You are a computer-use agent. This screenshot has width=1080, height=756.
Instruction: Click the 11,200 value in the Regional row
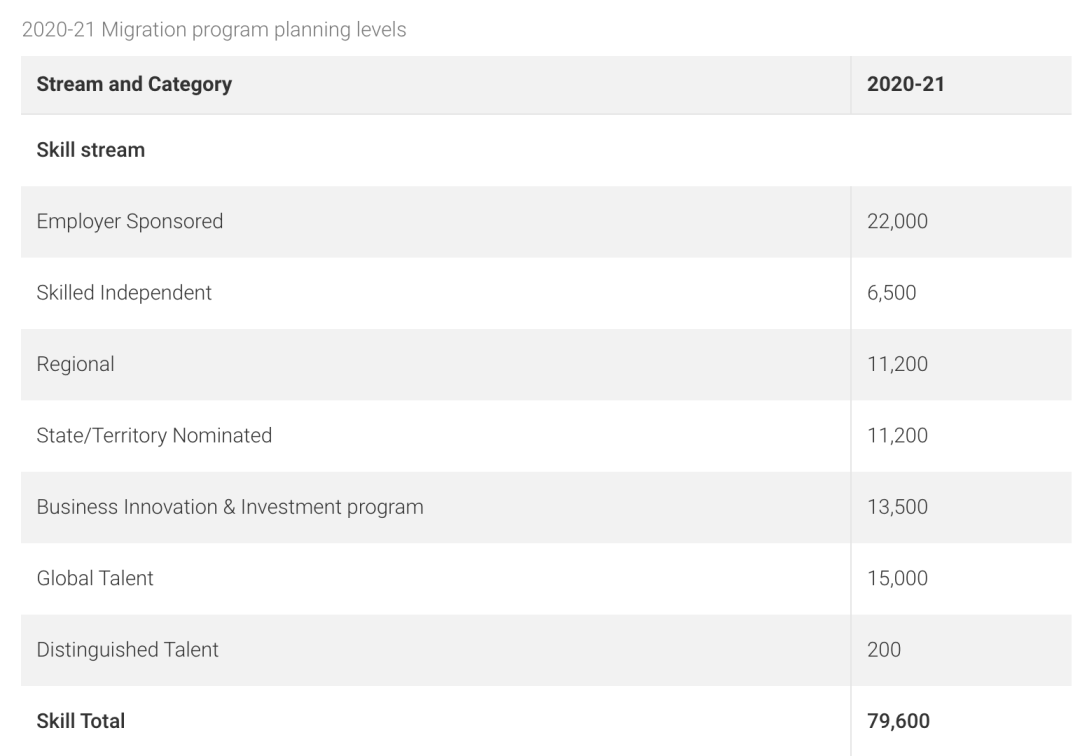point(897,364)
